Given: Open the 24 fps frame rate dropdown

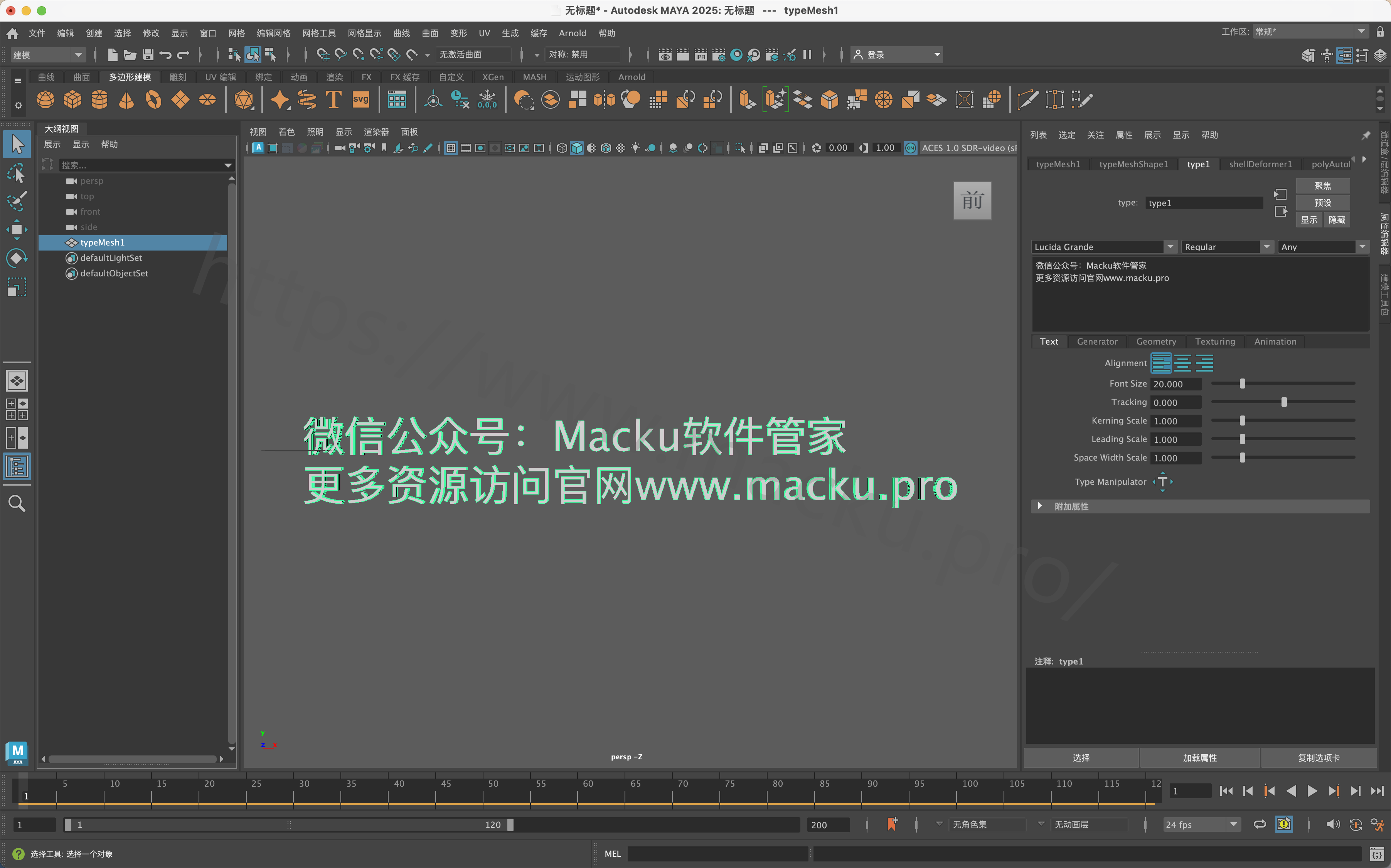Looking at the screenshot, I should click(1202, 824).
